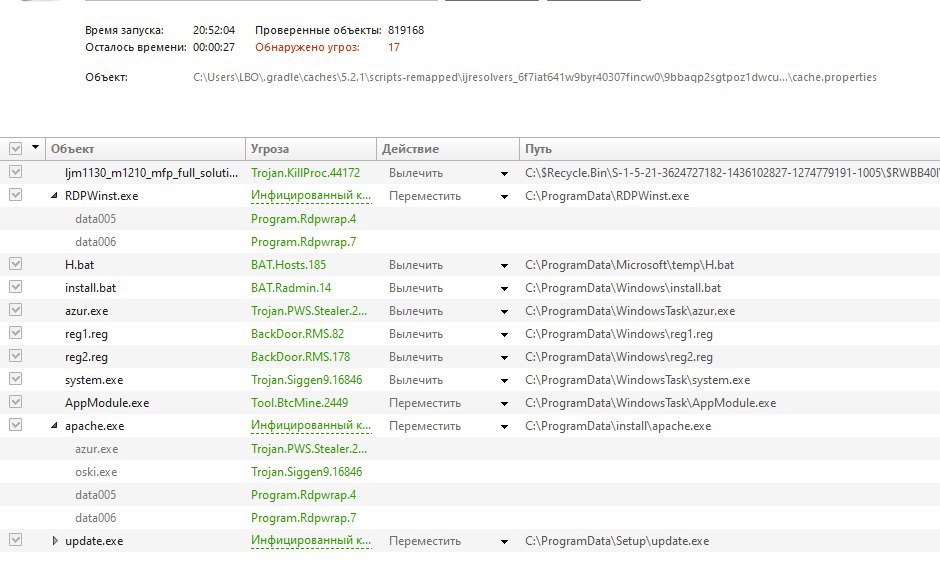
Task: Toggle the reg2.reg checkbox
Action: (16, 356)
